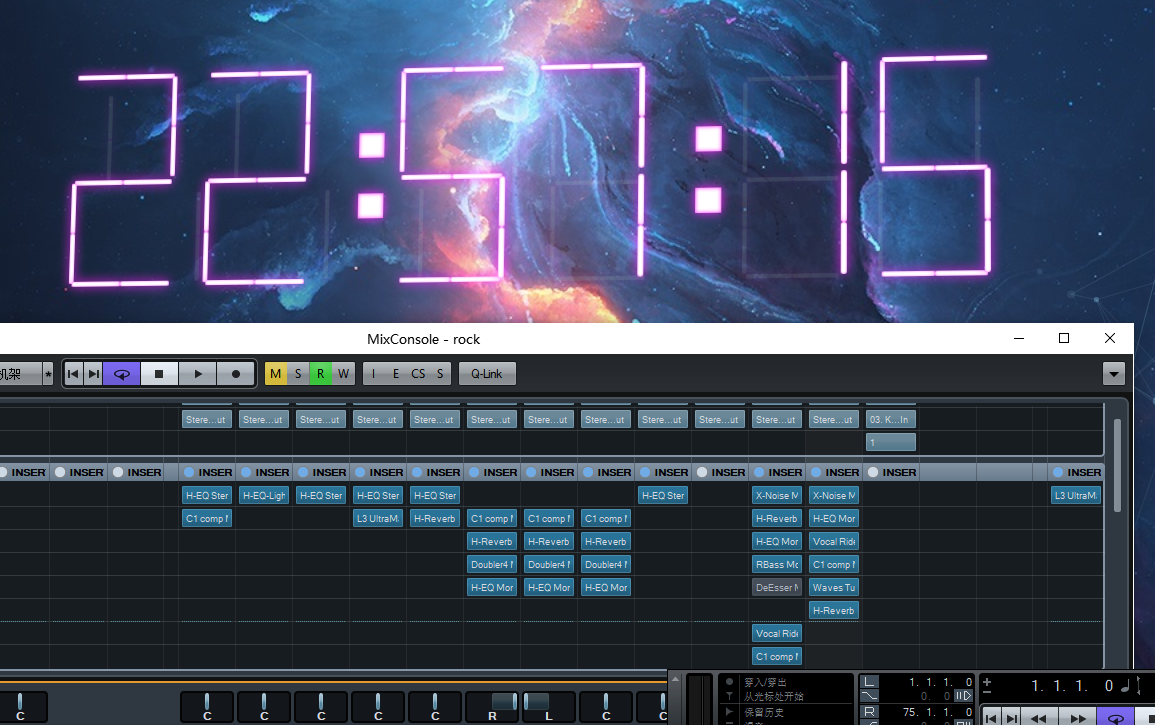The width and height of the screenshot is (1155, 725).
Task: Click fast forward in bottom transport panel
Action: (1077, 717)
